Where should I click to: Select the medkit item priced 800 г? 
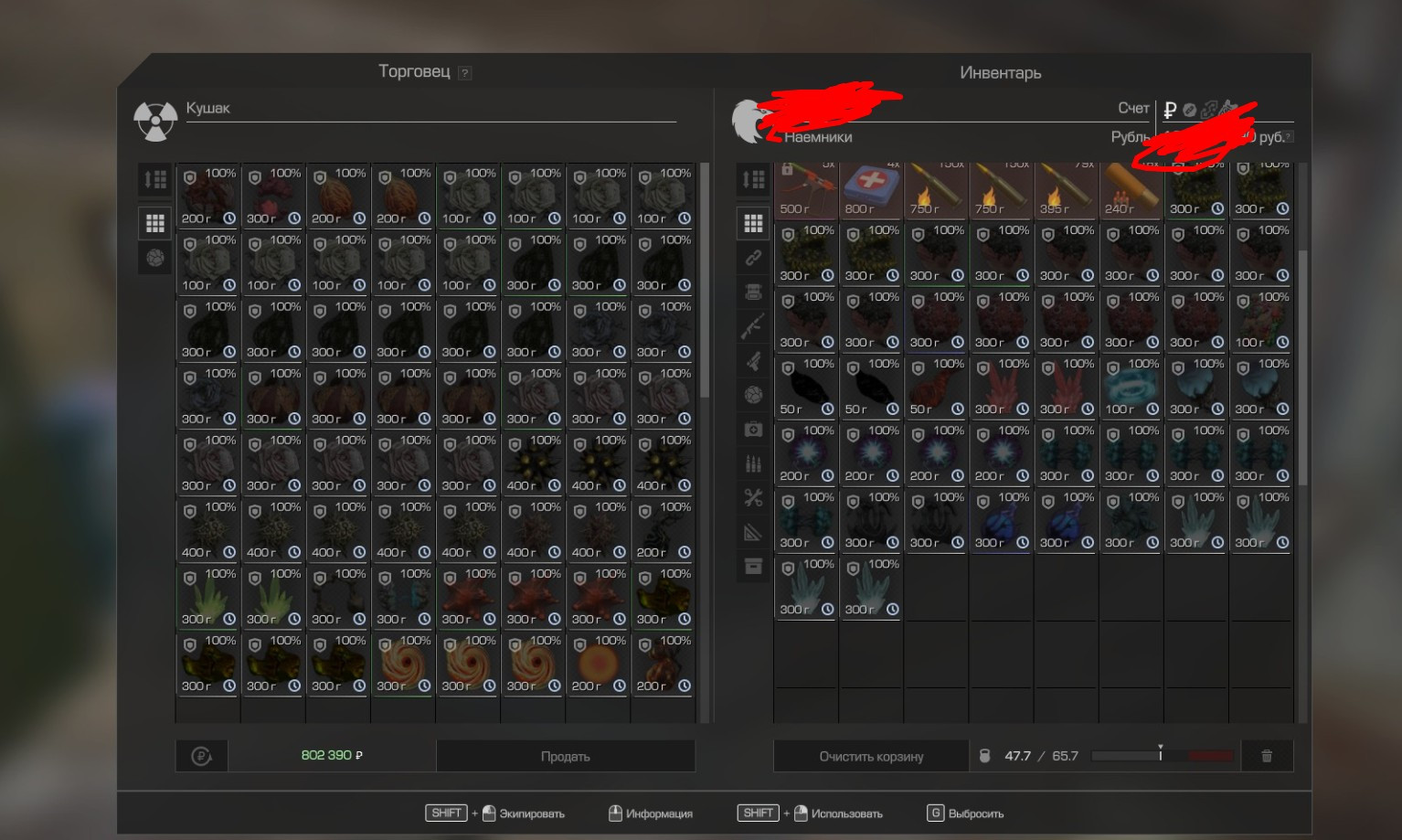[x=871, y=191]
